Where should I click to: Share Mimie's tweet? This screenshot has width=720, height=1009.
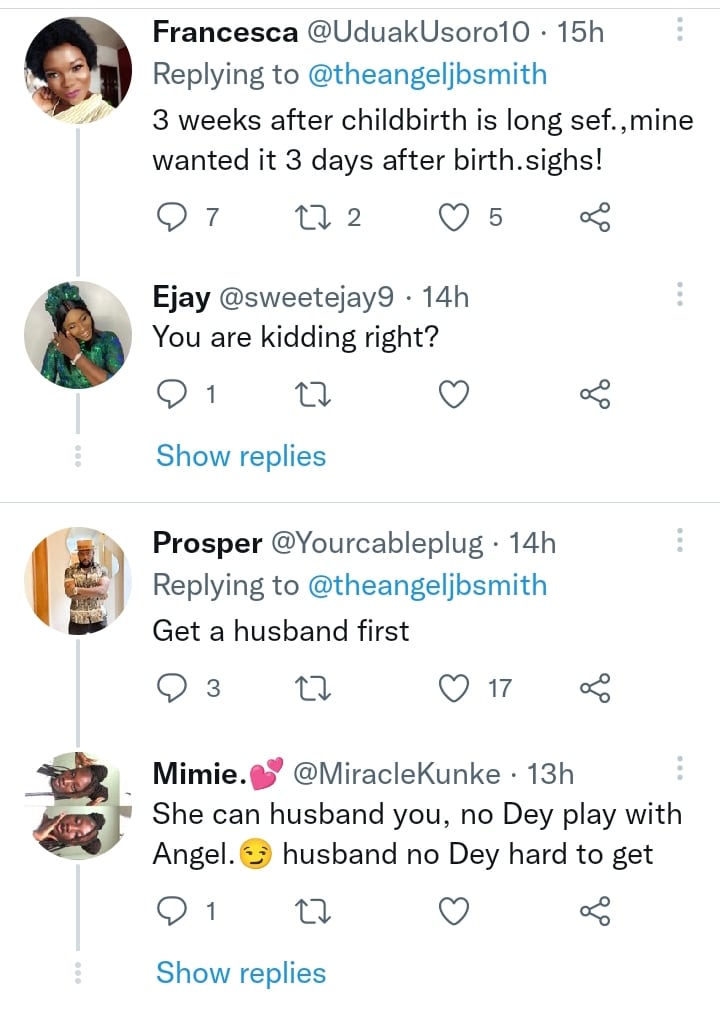point(595,911)
